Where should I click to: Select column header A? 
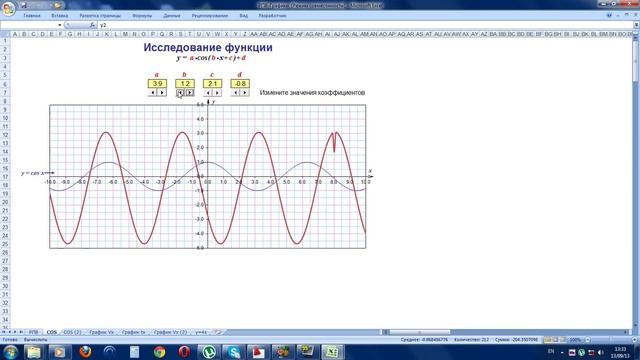coord(15,34)
